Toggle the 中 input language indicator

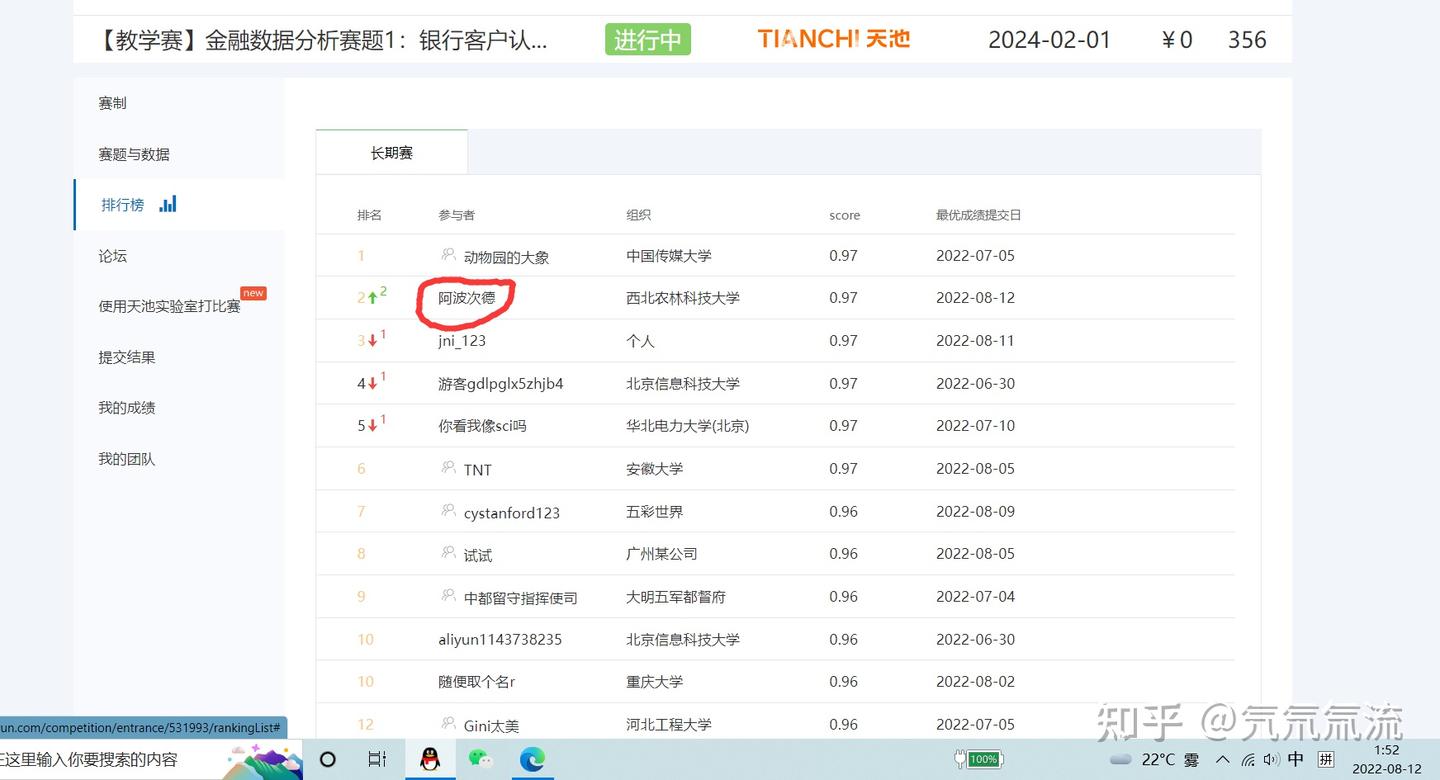click(x=1296, y=759)
